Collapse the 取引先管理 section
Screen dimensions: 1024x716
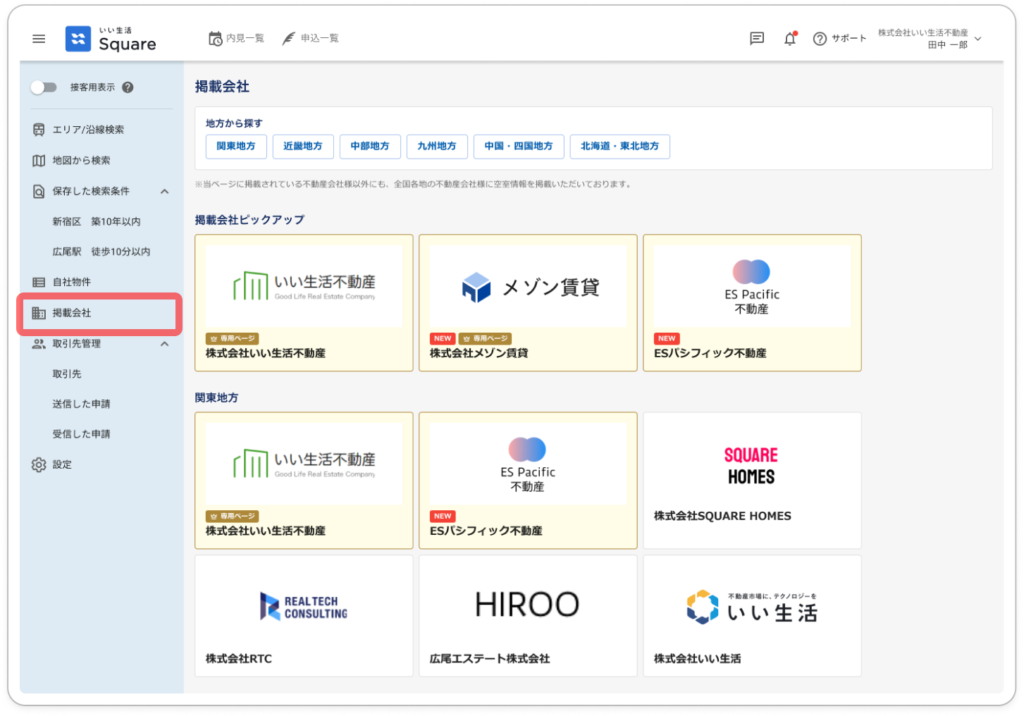165,344
